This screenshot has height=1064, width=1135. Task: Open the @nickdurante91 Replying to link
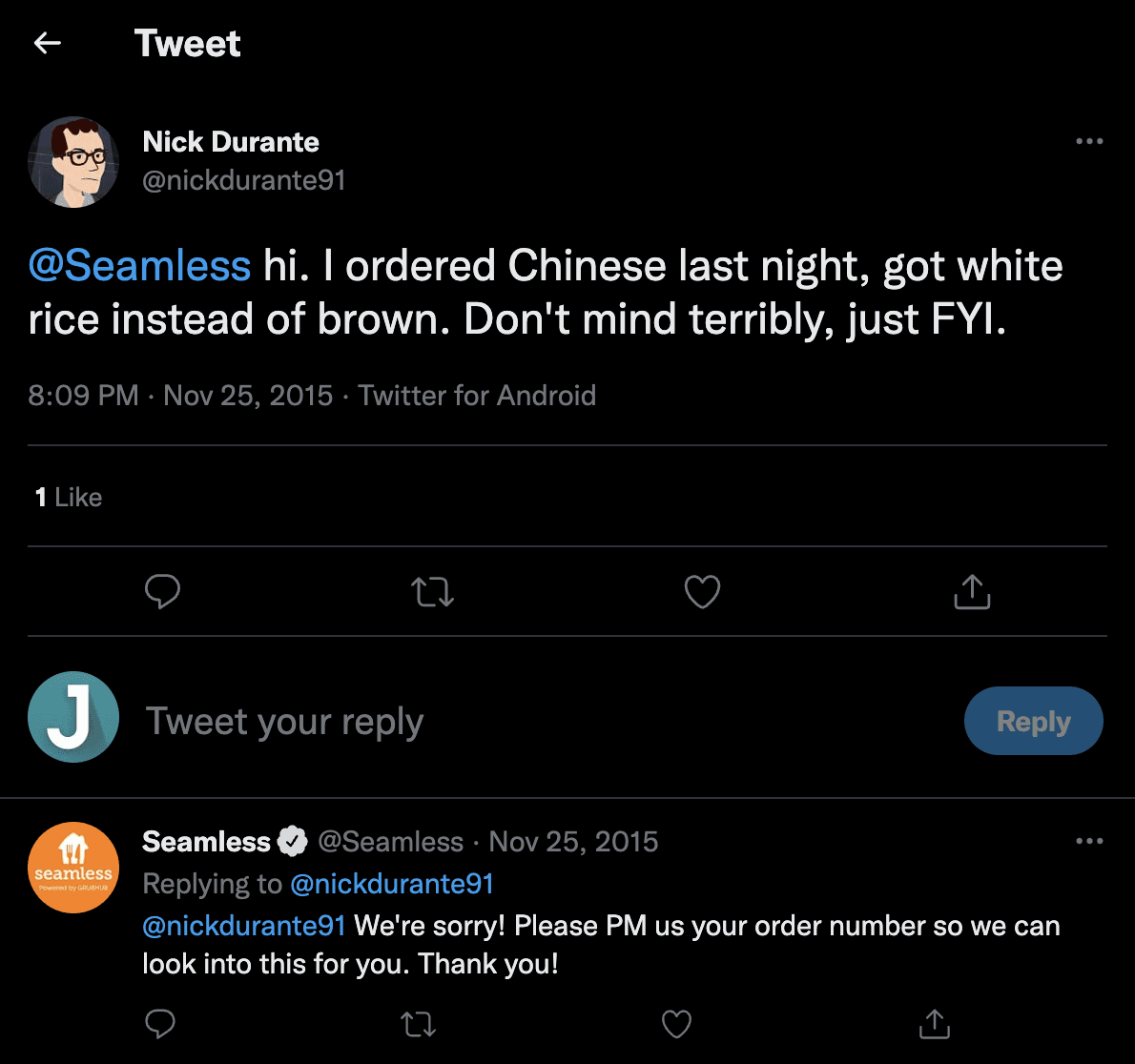pyautogui.click(x=391, y=884)
